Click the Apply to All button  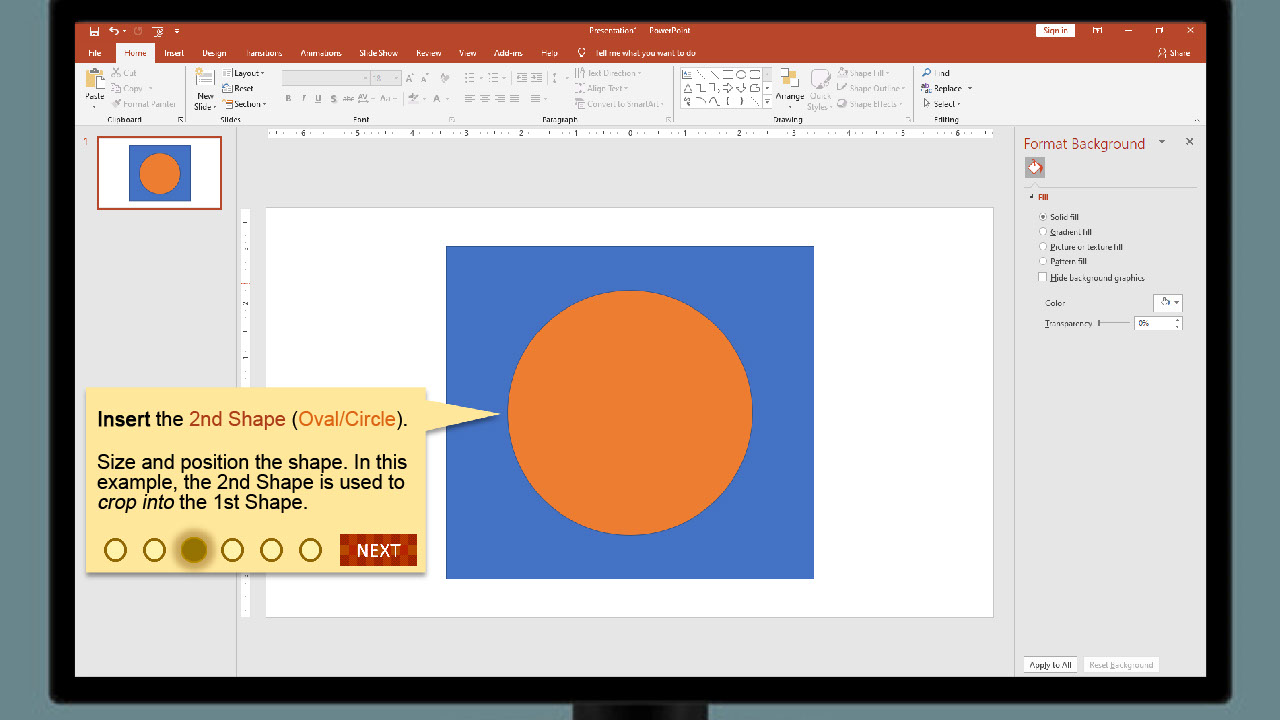point(1051,665)
